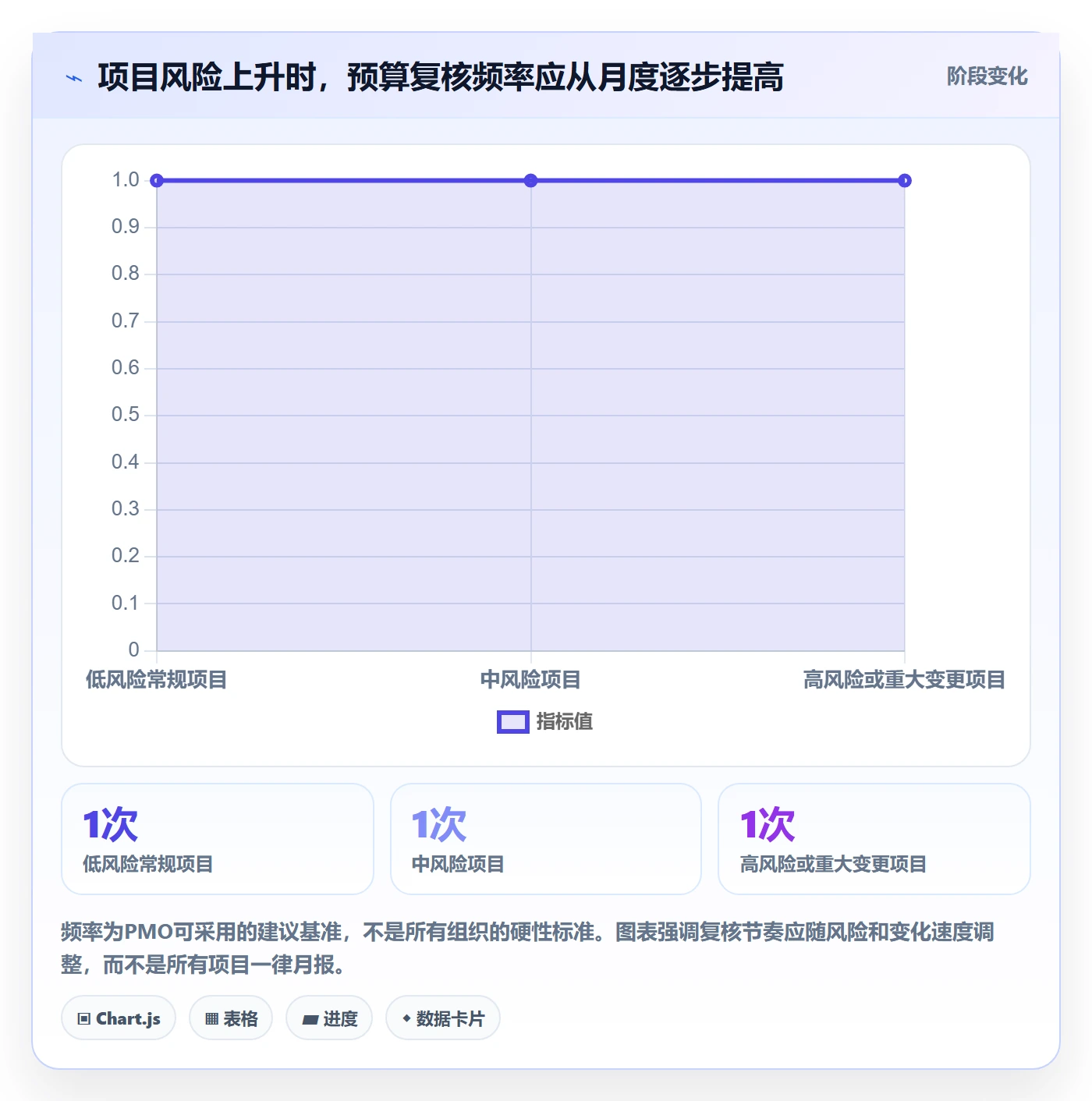Click the square icon in Chart.js chip
This screenshot has width=1092, height=1101.
pyautogui.click(x=84, y=1019)
